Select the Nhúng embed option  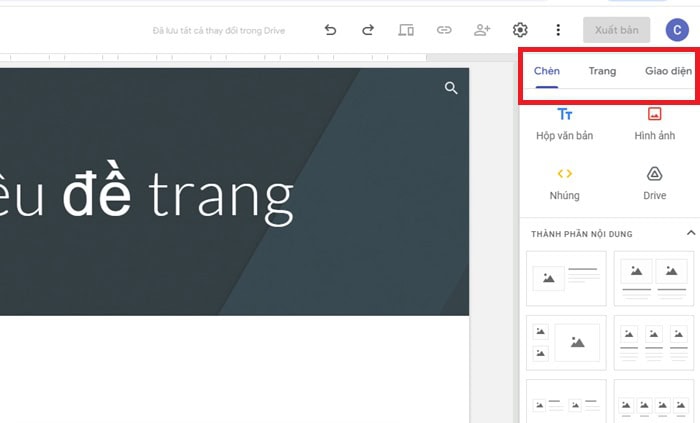564,183
